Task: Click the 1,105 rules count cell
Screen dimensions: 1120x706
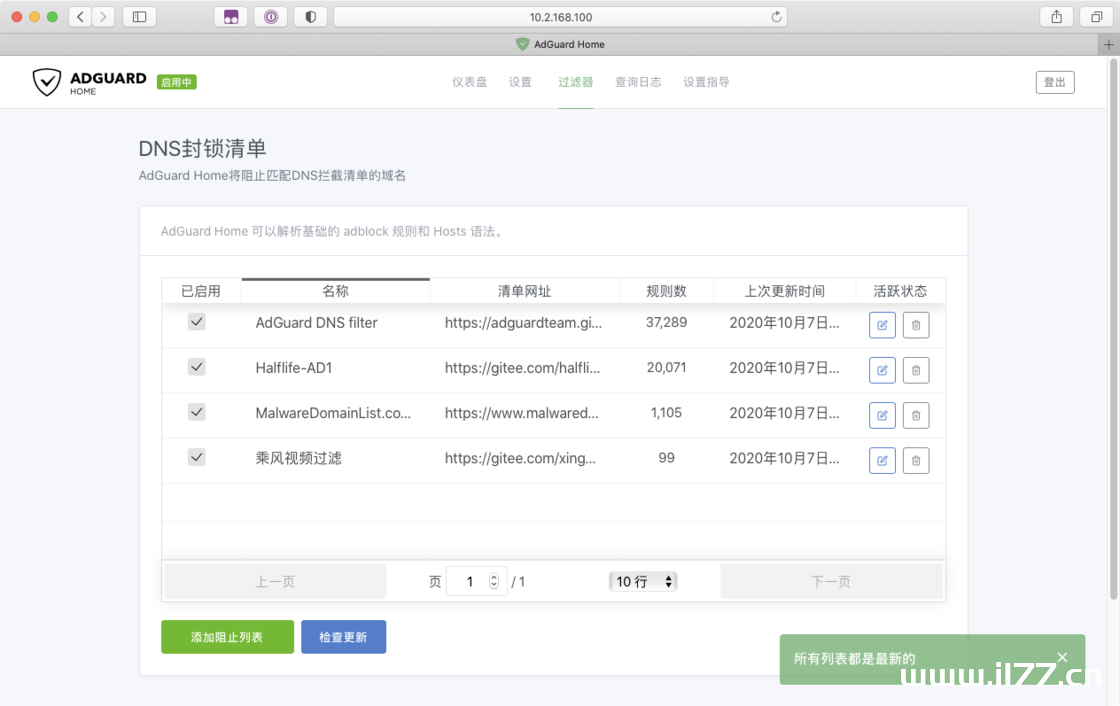Action: click(x=666, y=412)
